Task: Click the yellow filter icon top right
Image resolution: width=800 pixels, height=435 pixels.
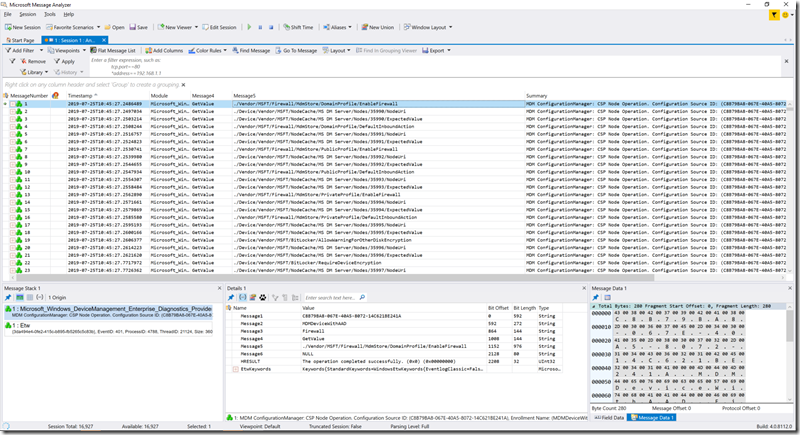Action: (774, 16)
